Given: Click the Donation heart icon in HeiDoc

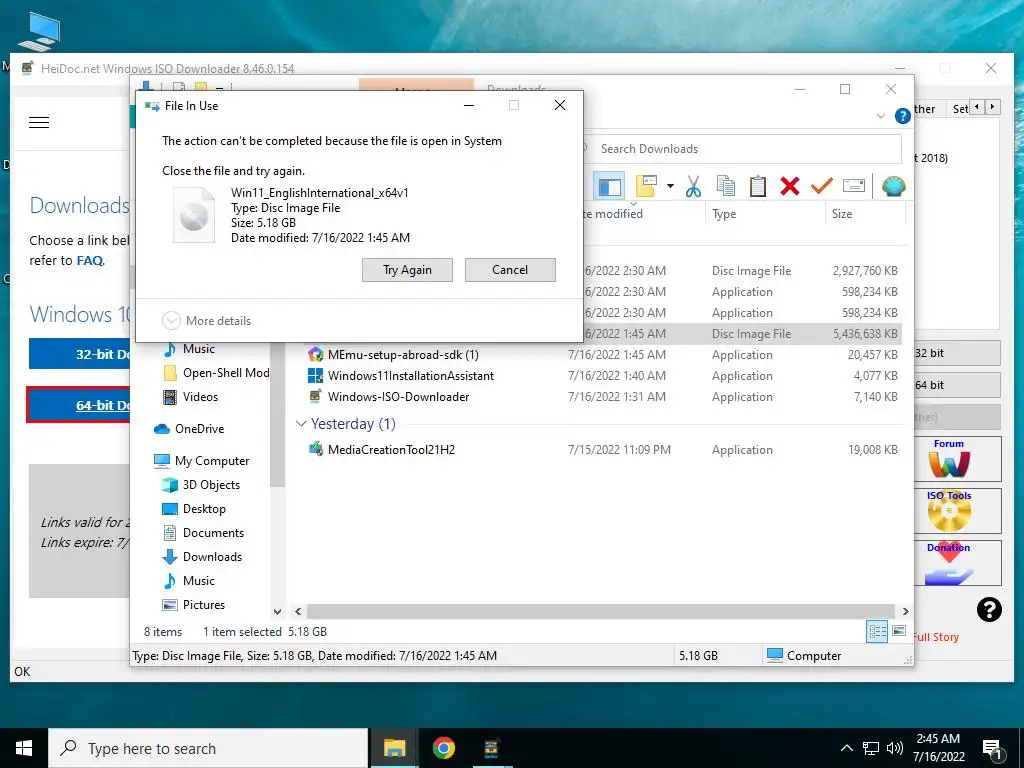Looking at the screenshot, I should 957,562.
